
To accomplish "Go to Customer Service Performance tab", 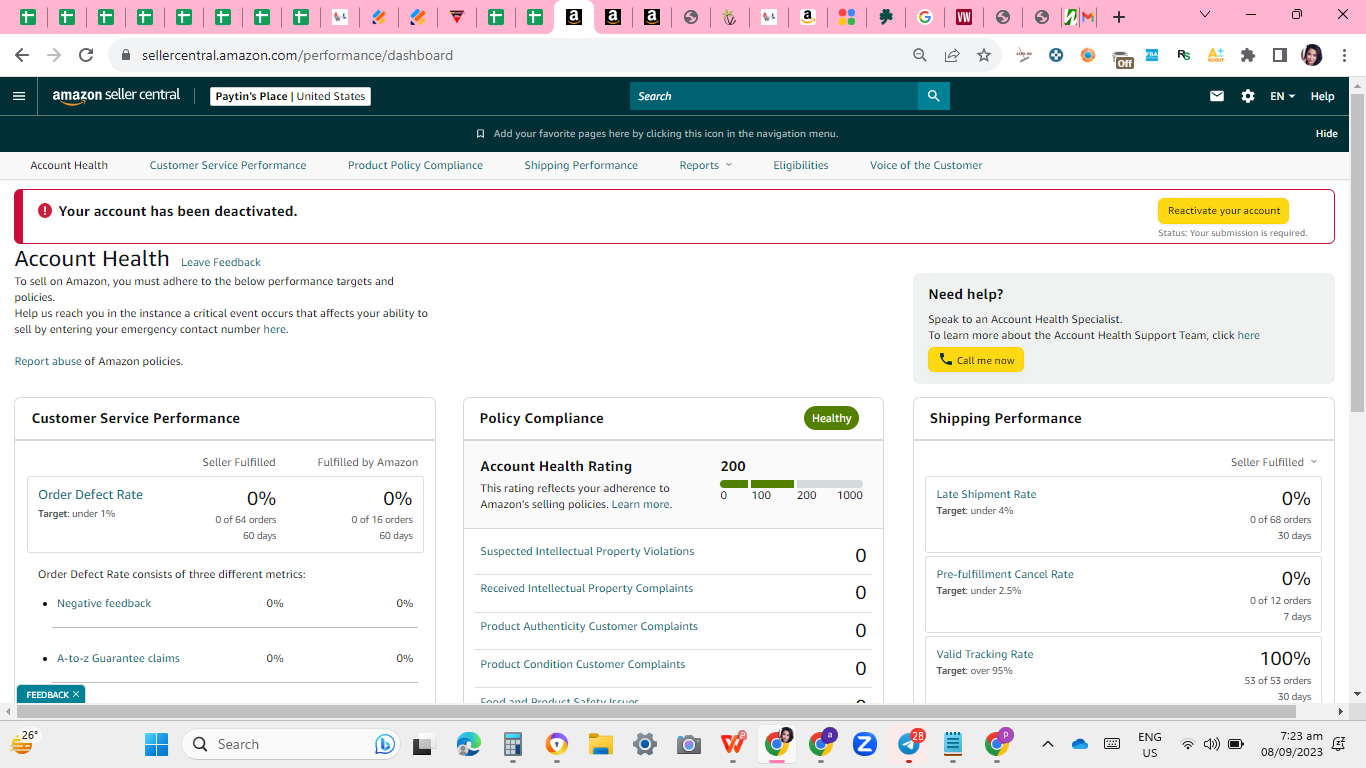I will click(x=228, y=165).
